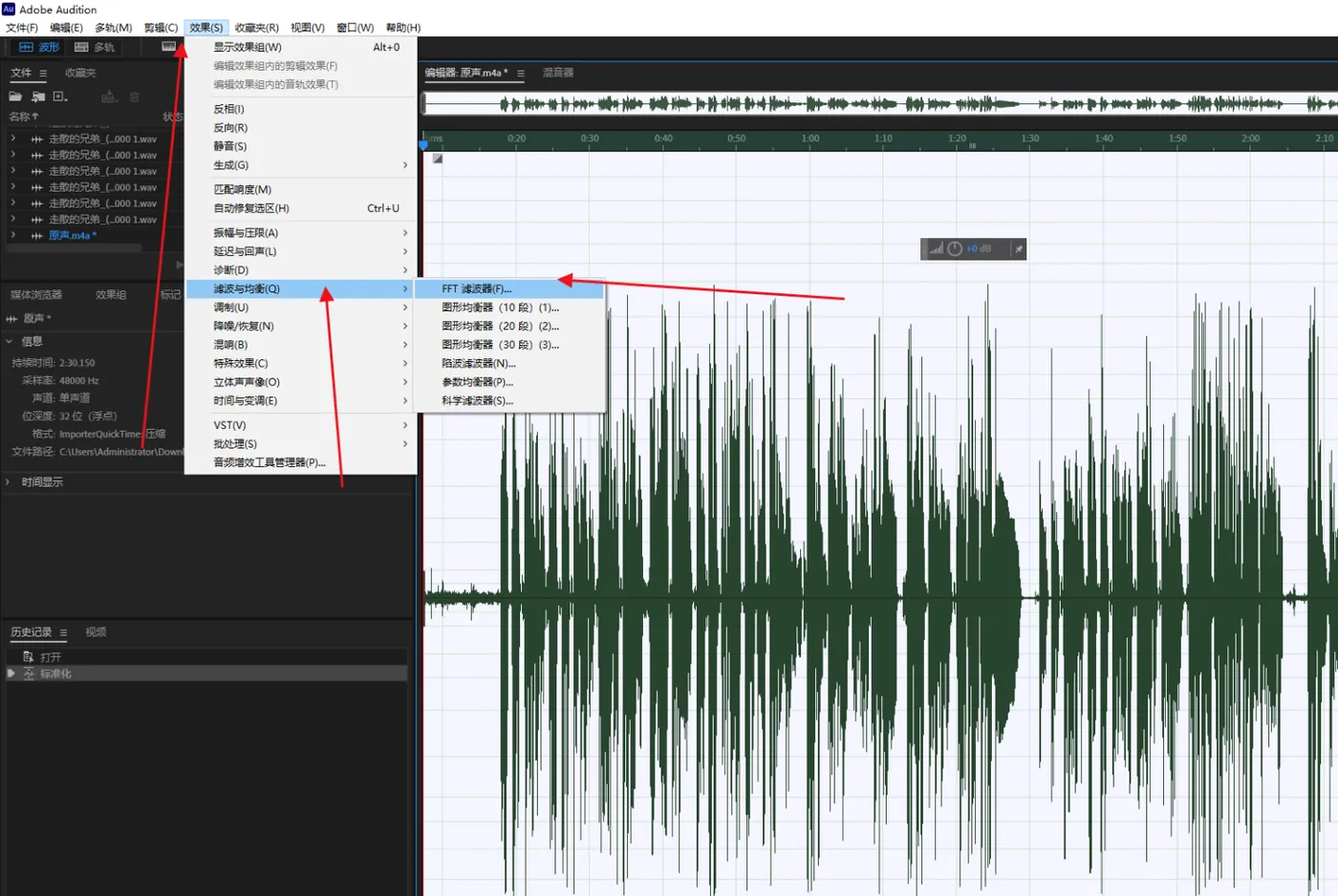Select FFT 滤波器(F)... from submenu
The width and height of the screenshot is (1338, 896).
click(509, 288)
